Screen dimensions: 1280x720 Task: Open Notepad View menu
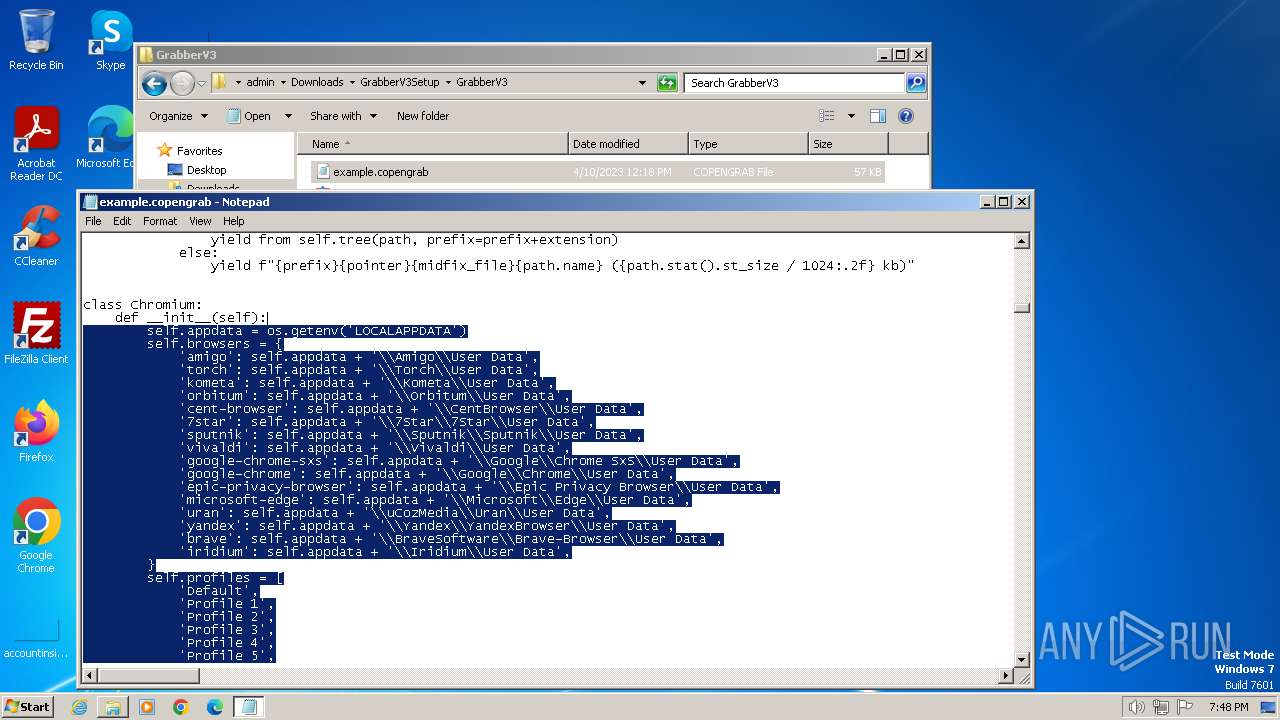(200, 221)
